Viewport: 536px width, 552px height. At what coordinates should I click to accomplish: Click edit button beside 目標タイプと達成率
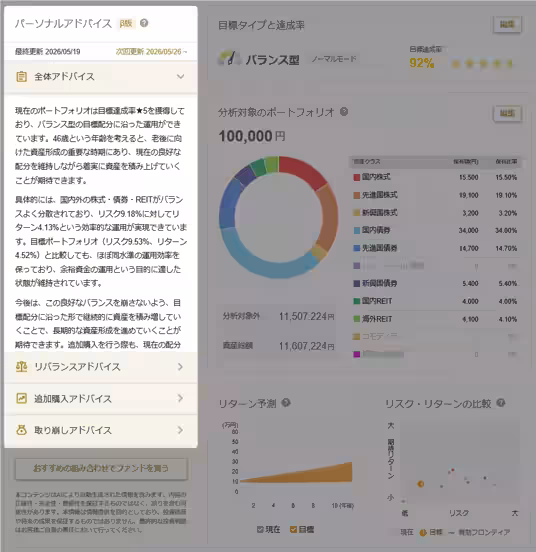point(507,25)
